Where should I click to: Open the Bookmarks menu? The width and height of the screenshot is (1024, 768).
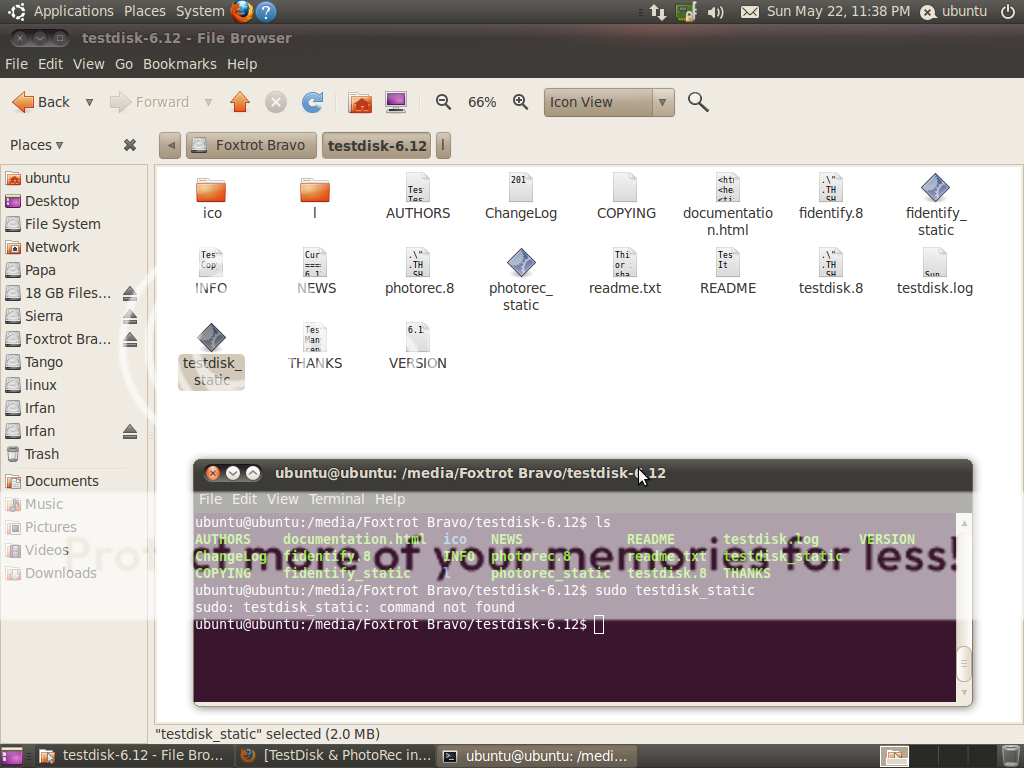179,64
